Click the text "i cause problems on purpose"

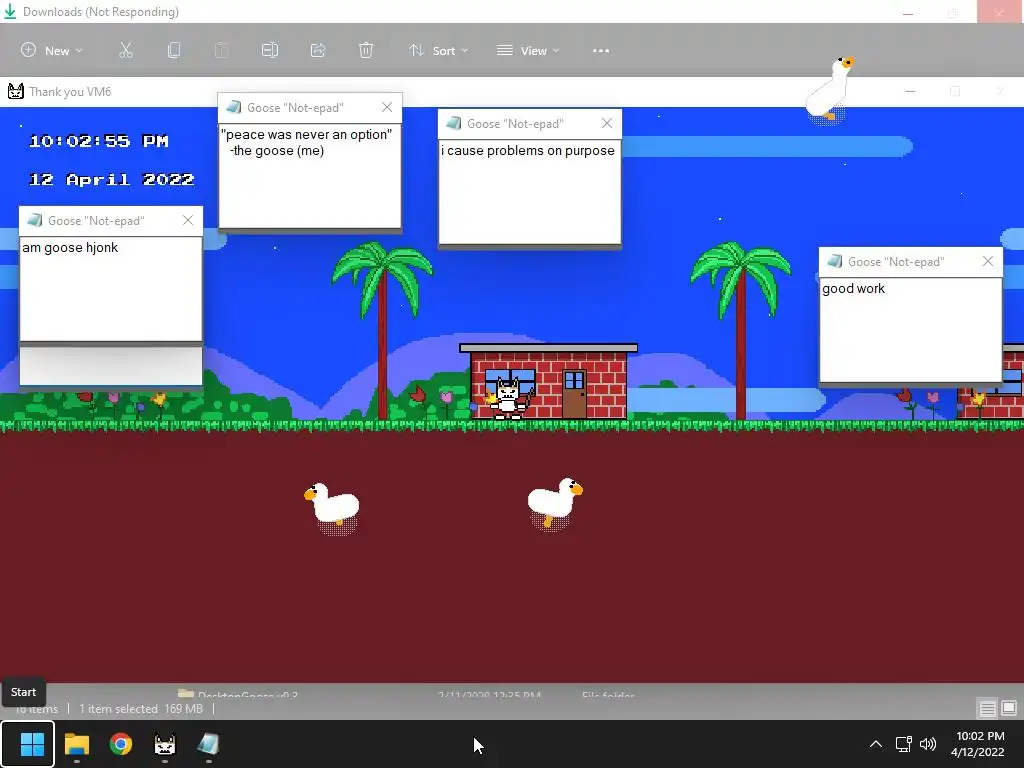[528, 150]
